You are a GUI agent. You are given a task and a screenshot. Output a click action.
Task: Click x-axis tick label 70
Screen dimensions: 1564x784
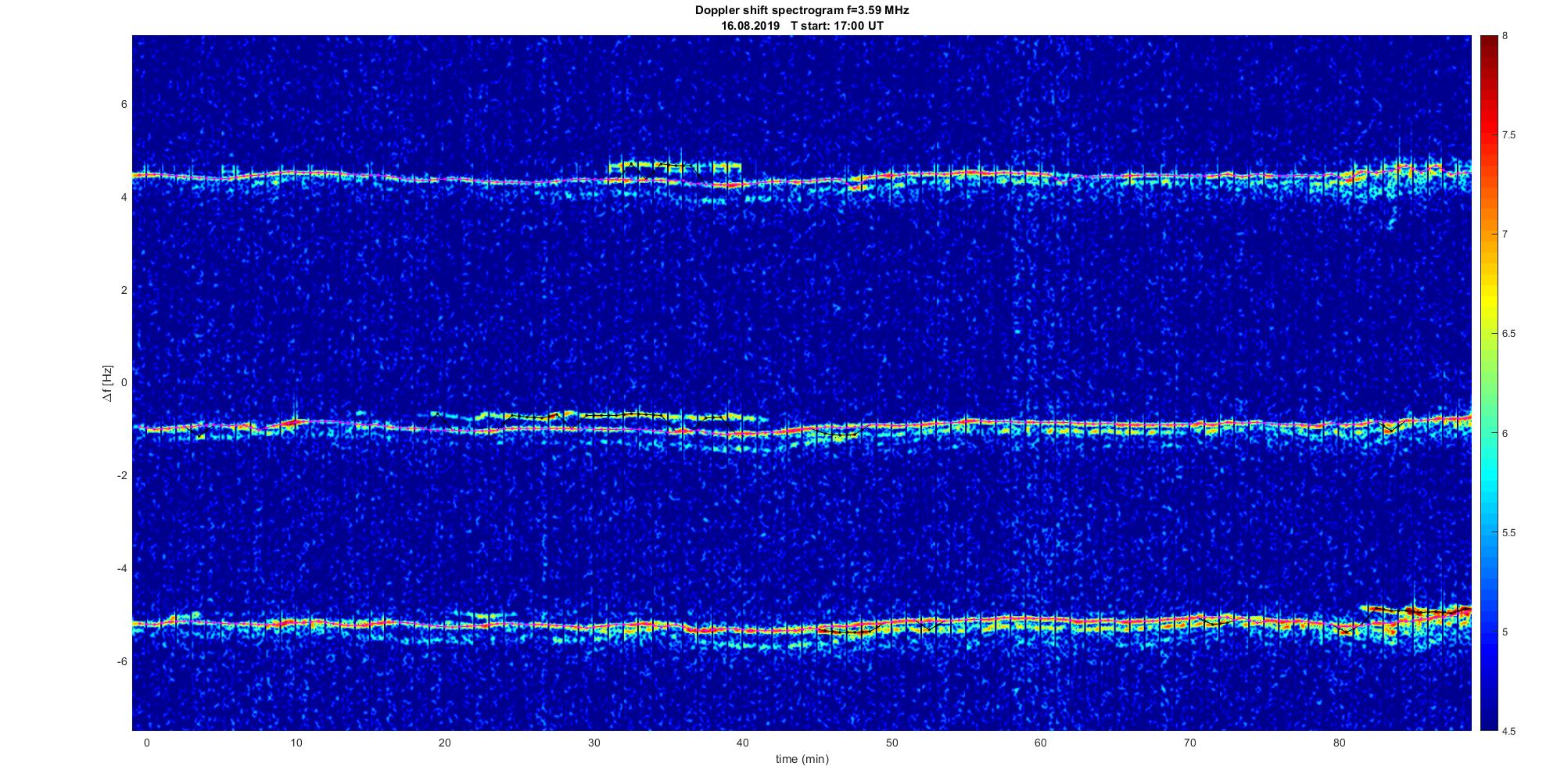[x=1190, y=743]
